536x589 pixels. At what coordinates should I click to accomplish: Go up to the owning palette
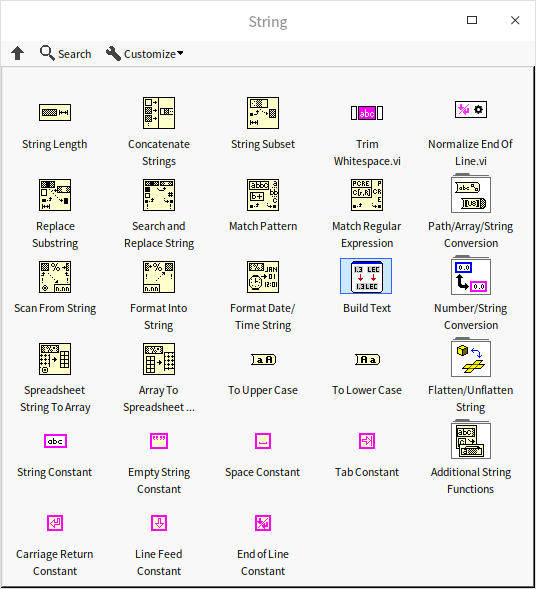tap(17, 53)
